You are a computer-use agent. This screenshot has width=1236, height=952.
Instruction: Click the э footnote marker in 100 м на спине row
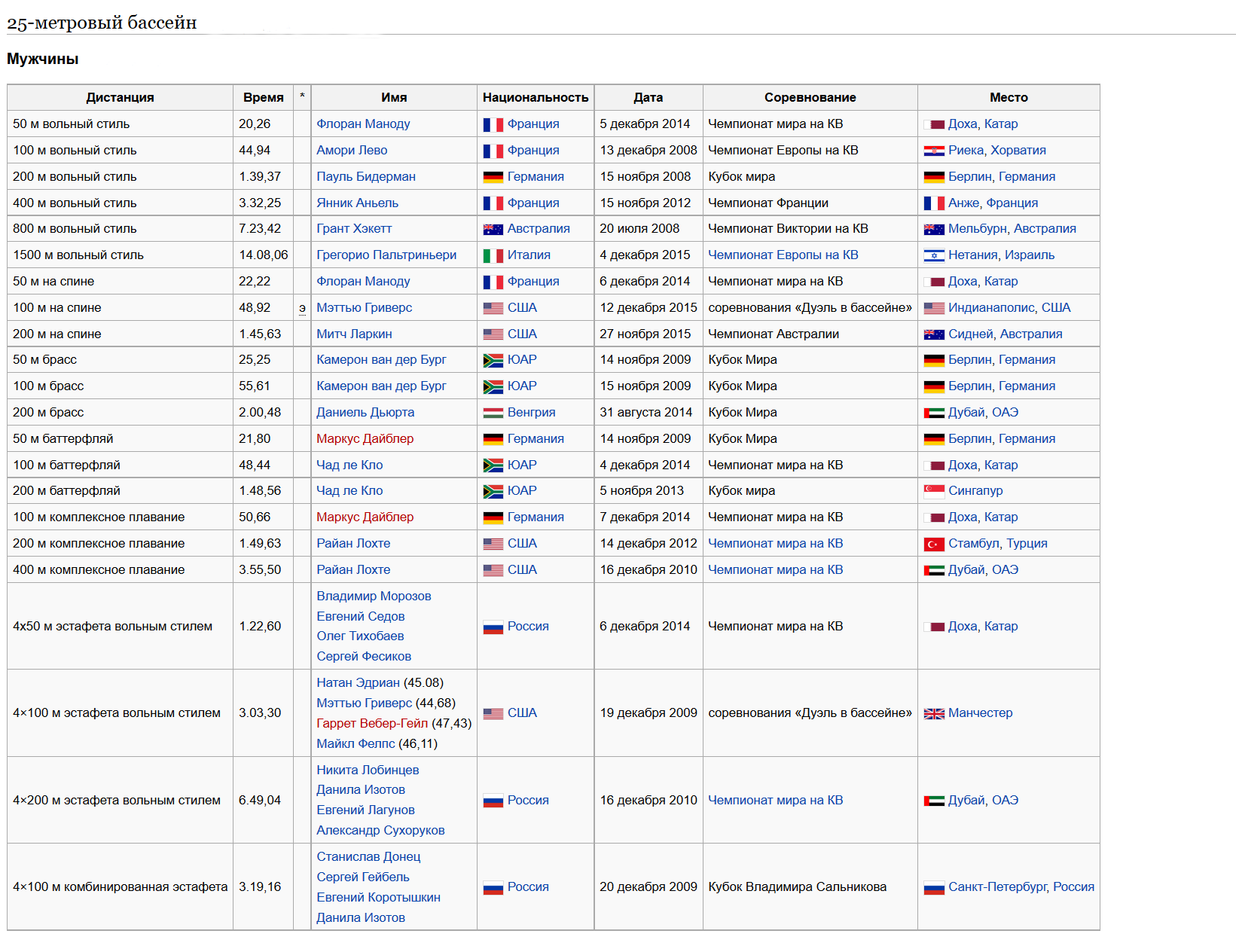[x=302, y=309]
